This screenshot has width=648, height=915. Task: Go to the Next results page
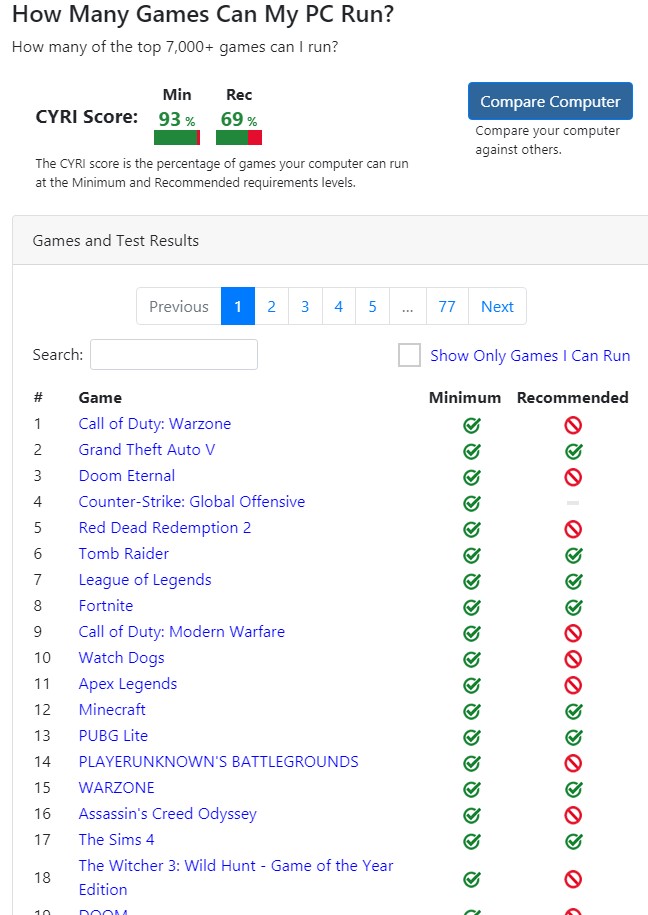[x=497, y=306]
